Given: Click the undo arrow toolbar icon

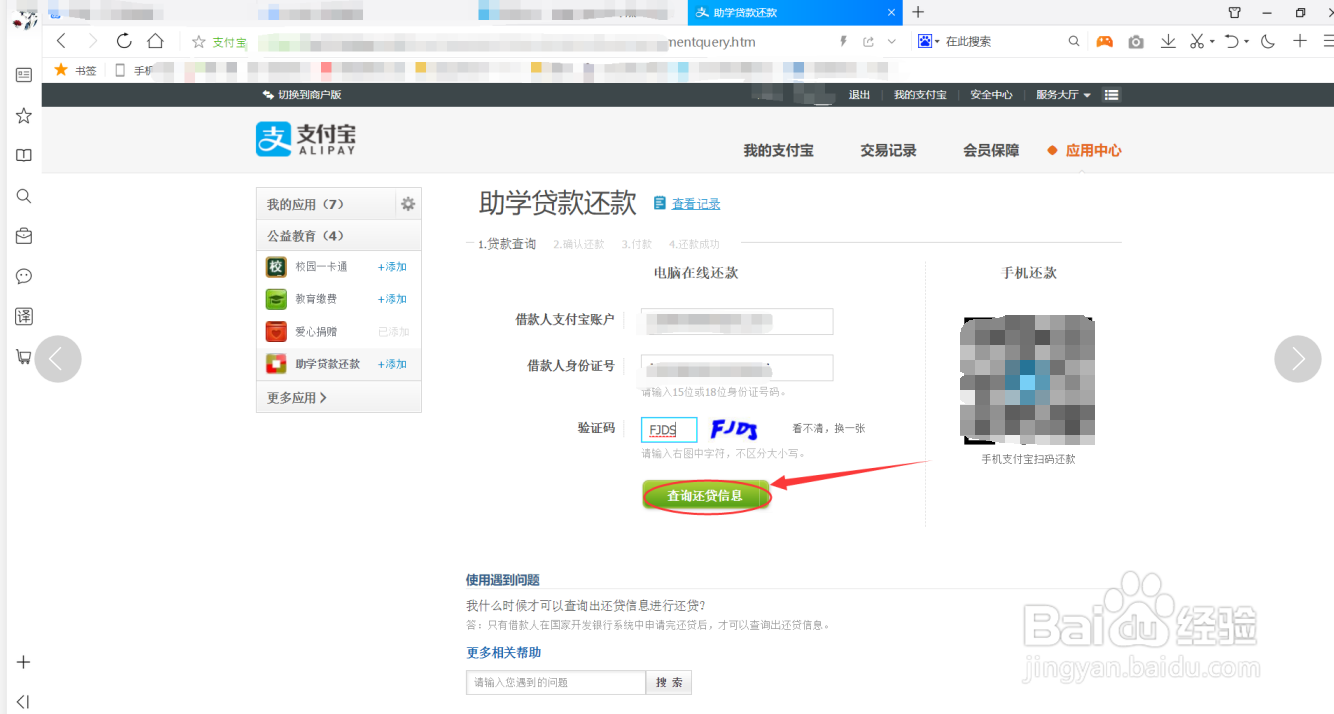Looking at the screenshot, I should point(1233,41).
